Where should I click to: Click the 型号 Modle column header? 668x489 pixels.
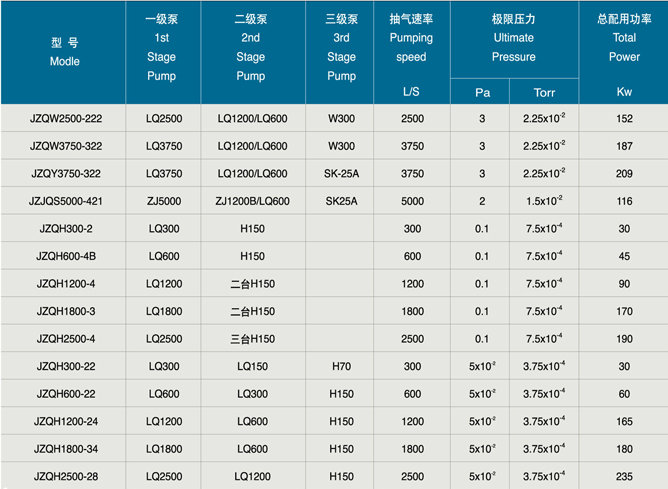click(63, 52)
